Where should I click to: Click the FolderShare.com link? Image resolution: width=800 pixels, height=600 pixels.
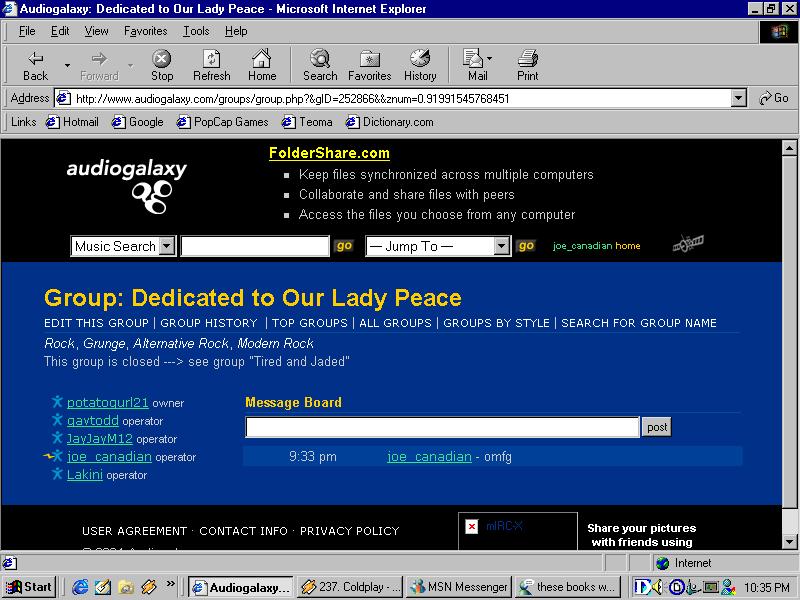click(329, 153)
